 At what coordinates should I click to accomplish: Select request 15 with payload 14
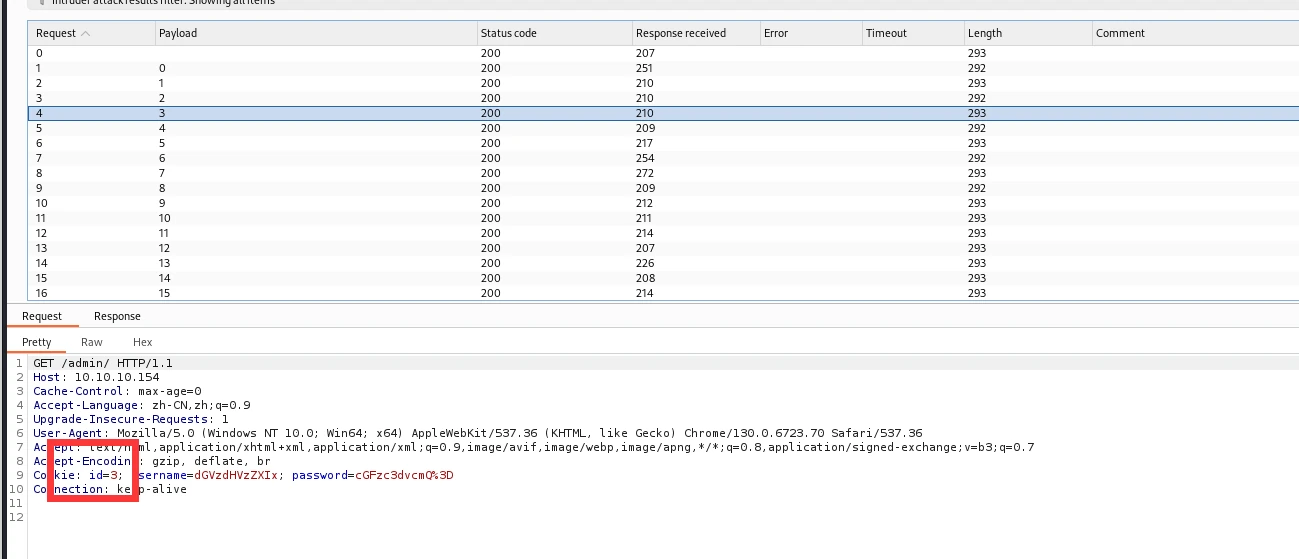[x=663, y=278]
